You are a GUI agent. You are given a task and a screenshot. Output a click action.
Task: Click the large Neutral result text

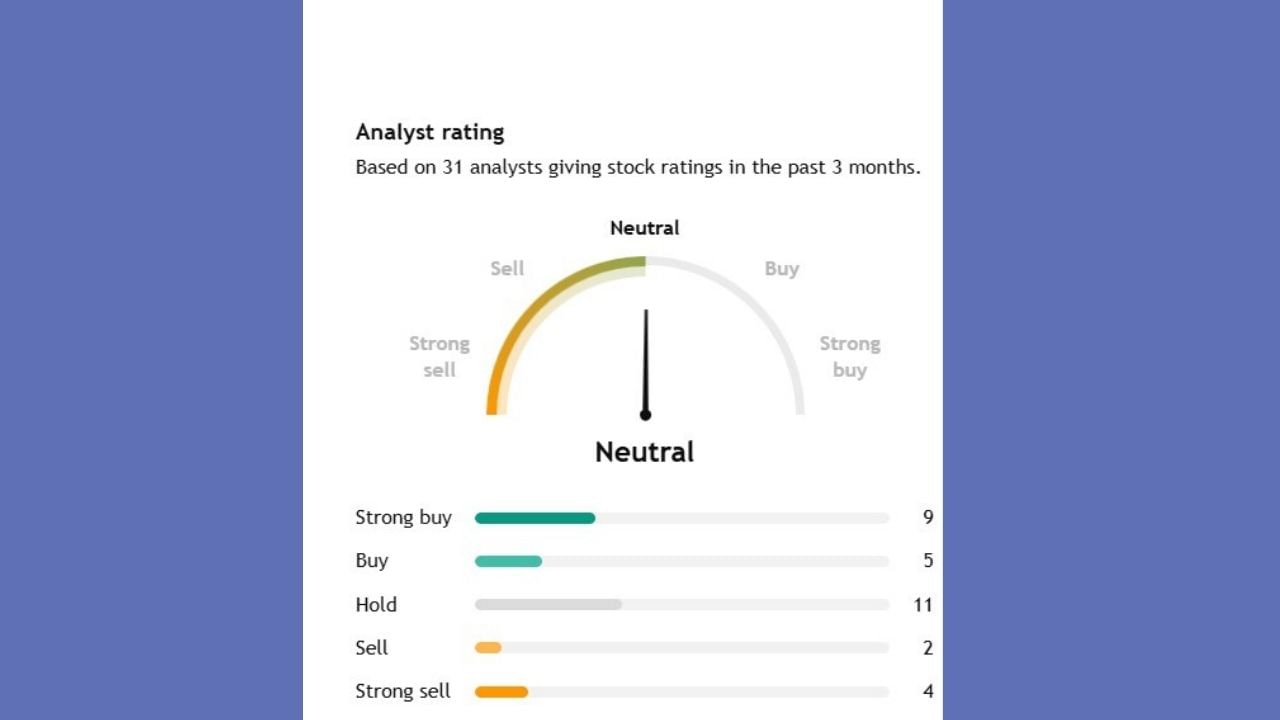(x=644, y=452)
